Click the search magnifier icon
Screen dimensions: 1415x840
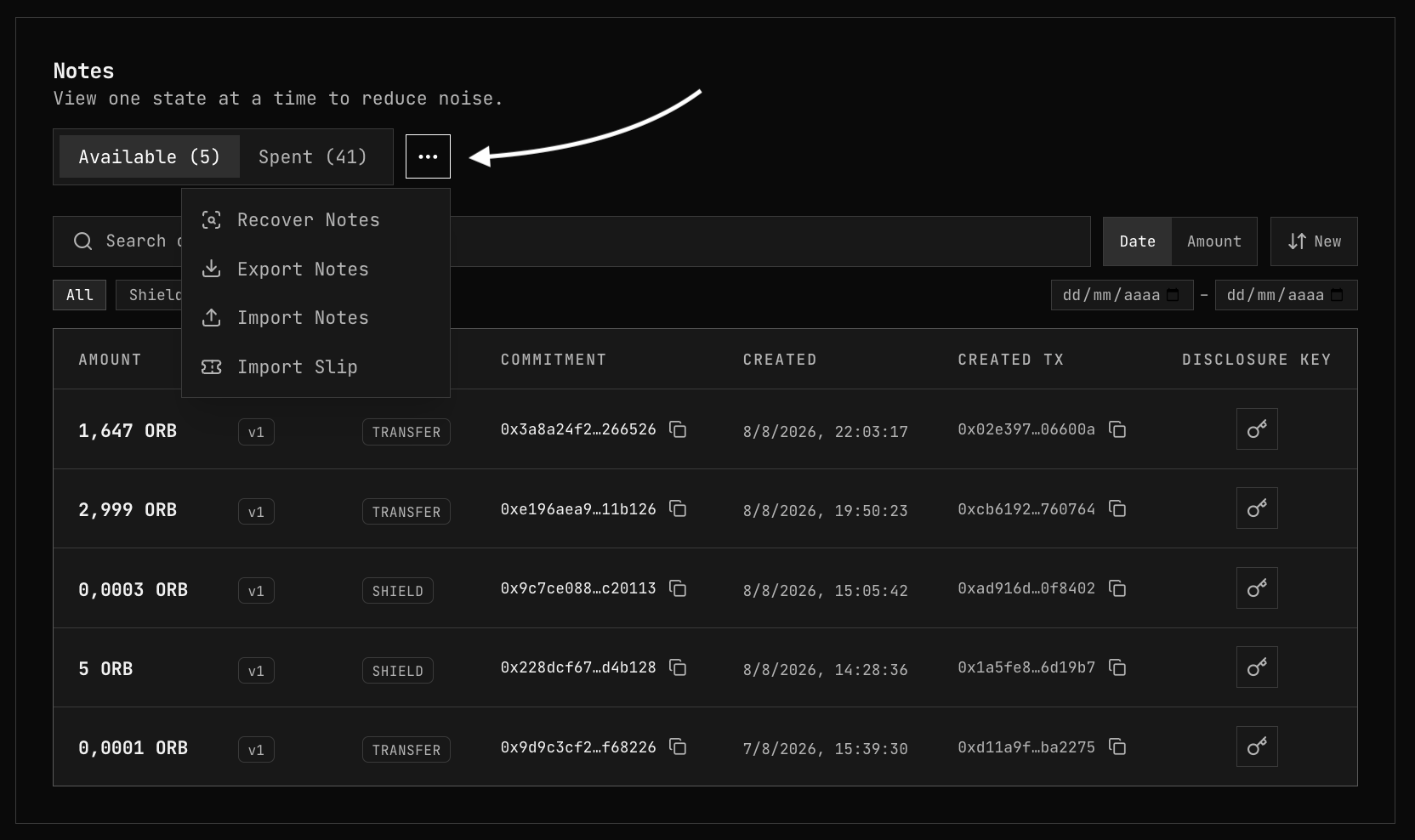click(82, 241)
